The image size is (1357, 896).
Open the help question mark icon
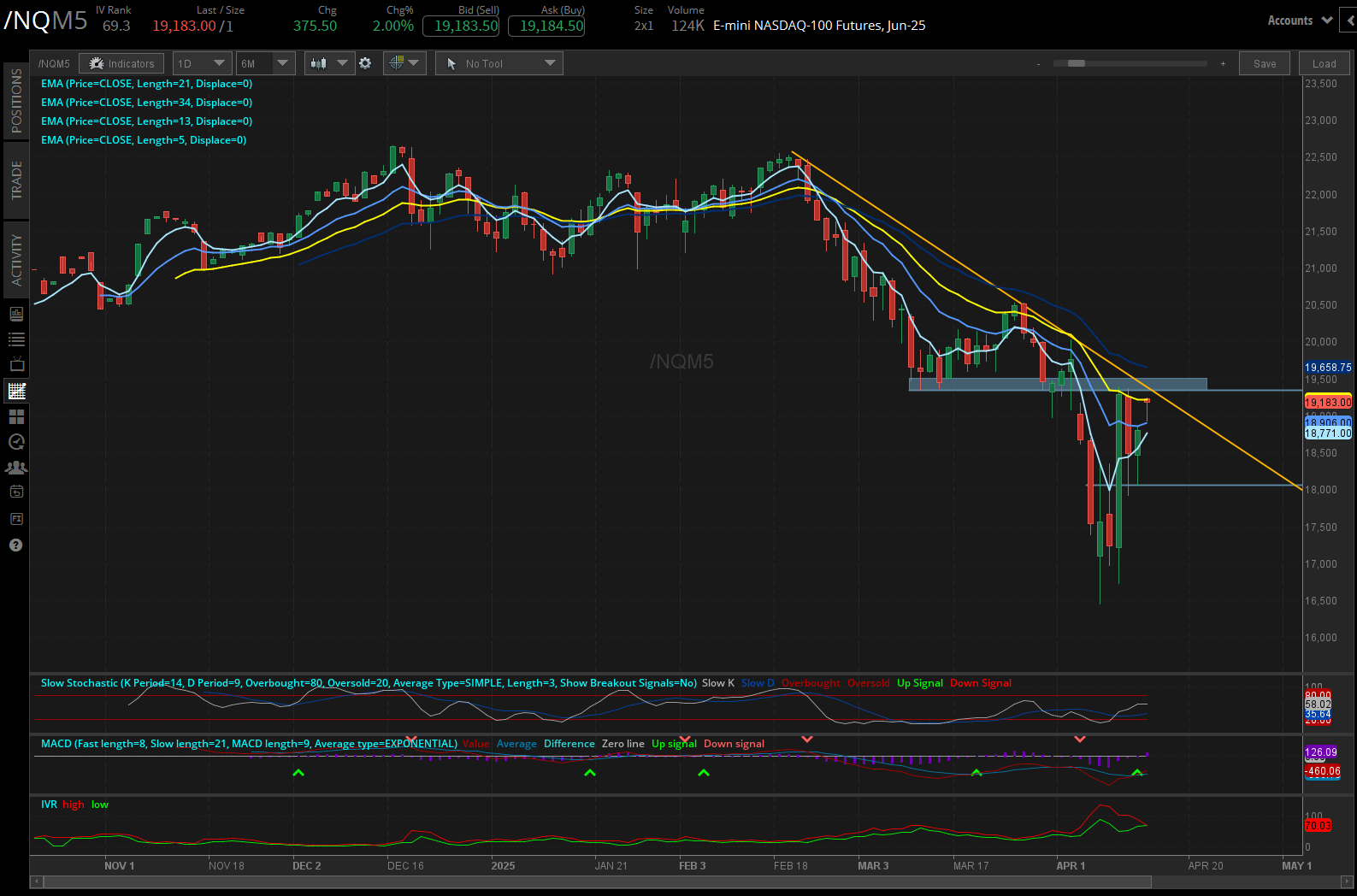coord(15,545)
